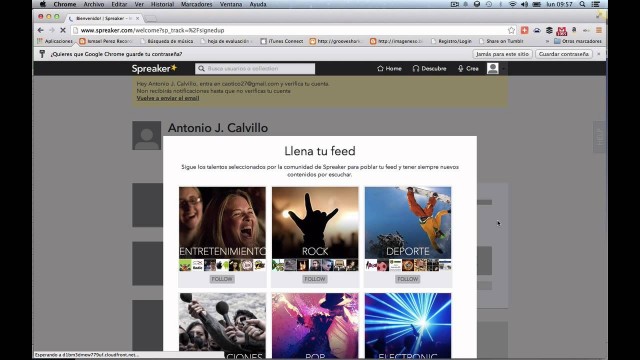Stop loading the page with the X button

tap(63, 30)
